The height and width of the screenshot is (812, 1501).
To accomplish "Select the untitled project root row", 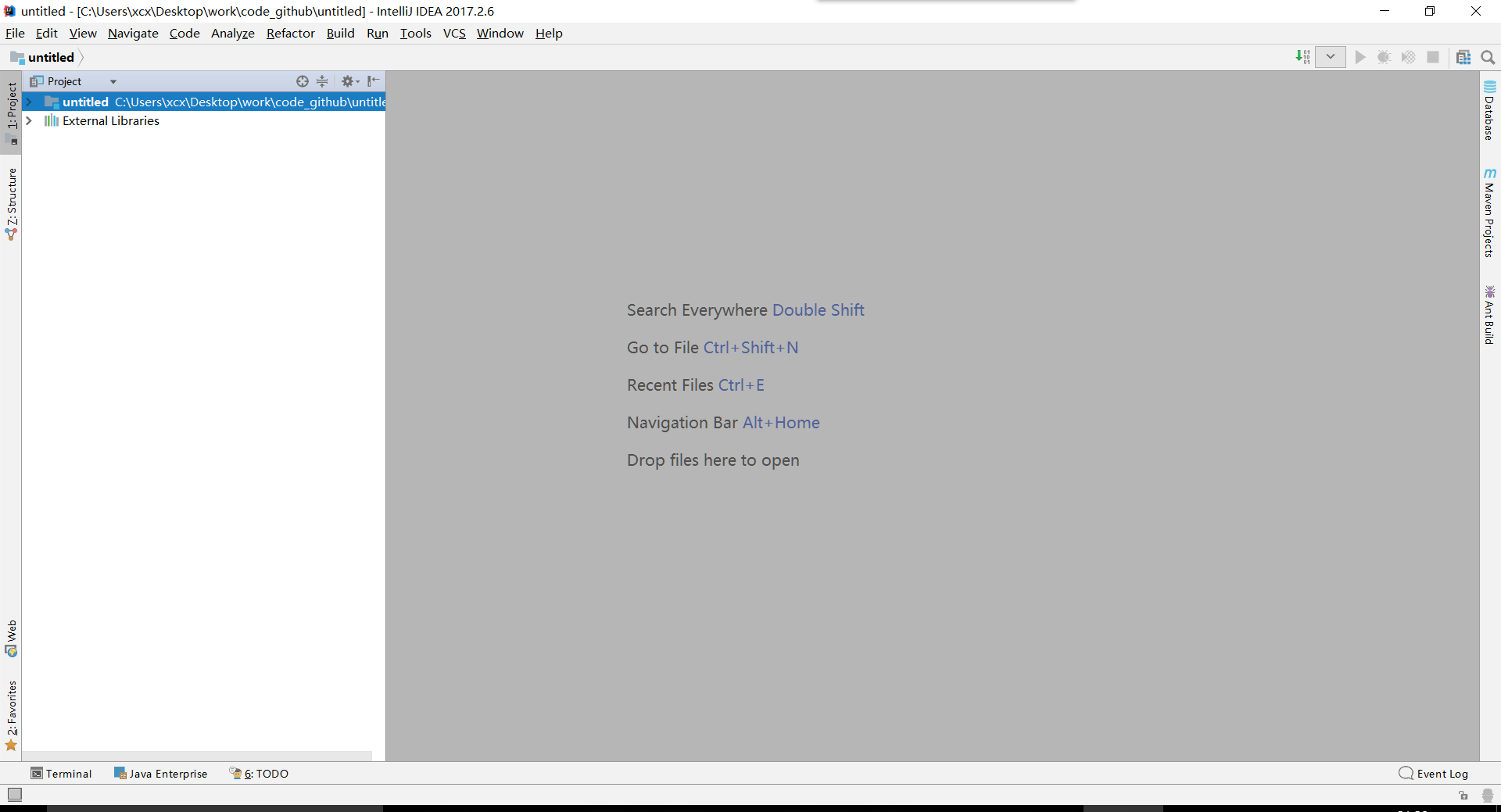I will click(203, 102).
